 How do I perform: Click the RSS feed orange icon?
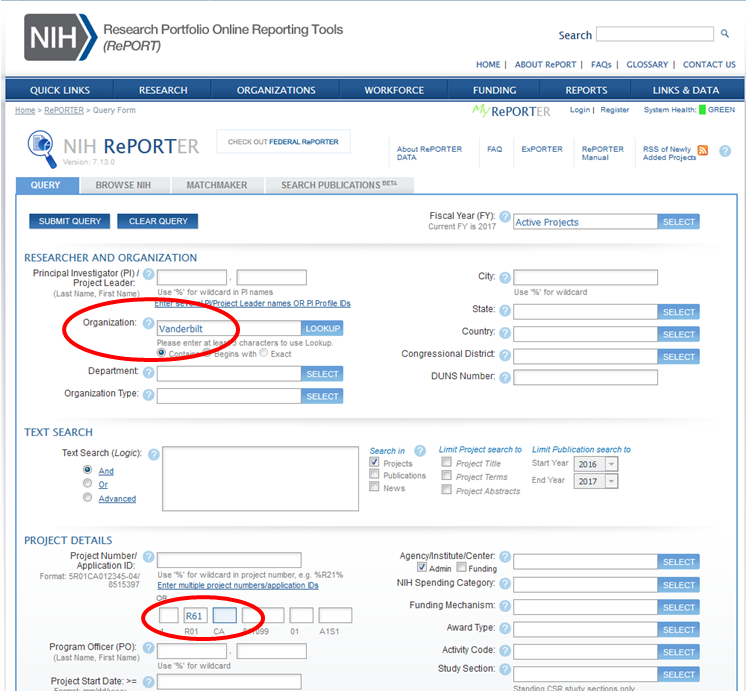(703, 151)
